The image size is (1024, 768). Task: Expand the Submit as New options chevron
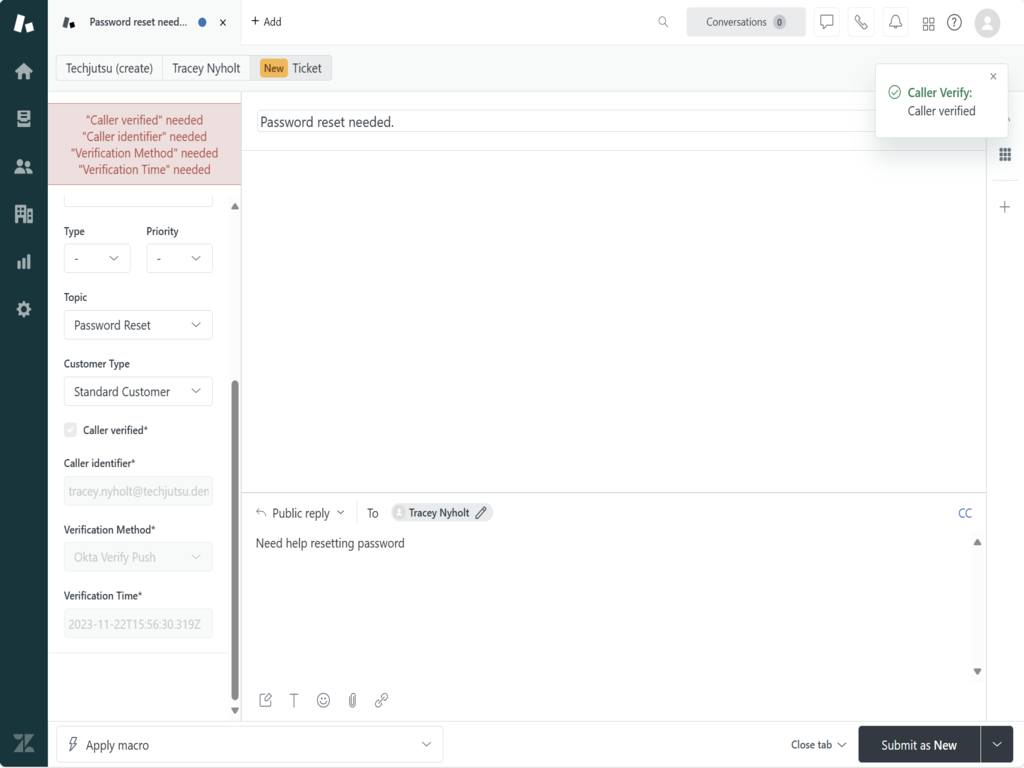996,744
